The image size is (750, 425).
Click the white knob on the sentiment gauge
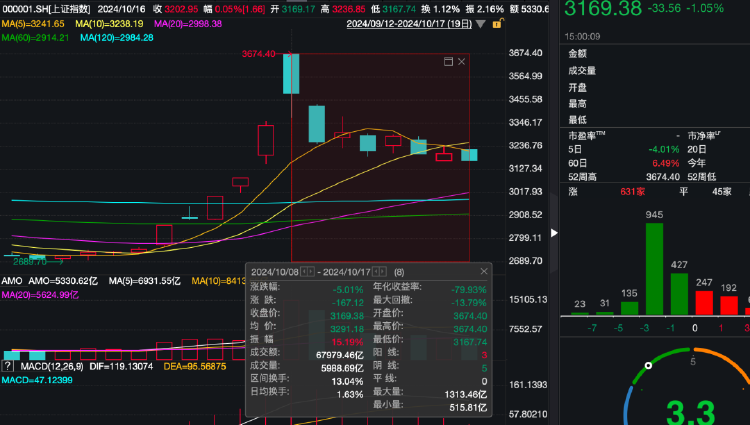coord(648,366)
